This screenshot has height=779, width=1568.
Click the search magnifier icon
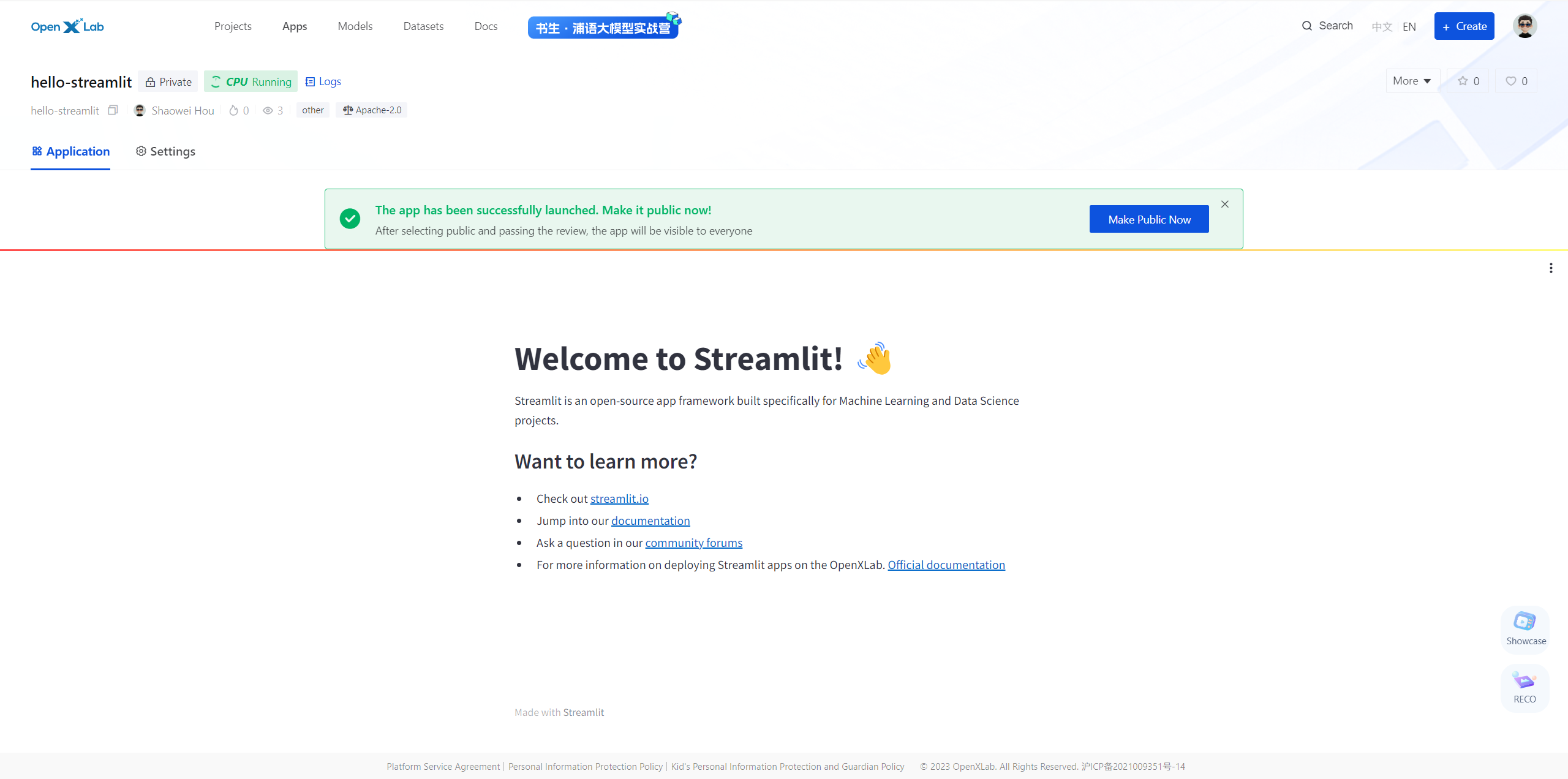[x=1306, y=26]
